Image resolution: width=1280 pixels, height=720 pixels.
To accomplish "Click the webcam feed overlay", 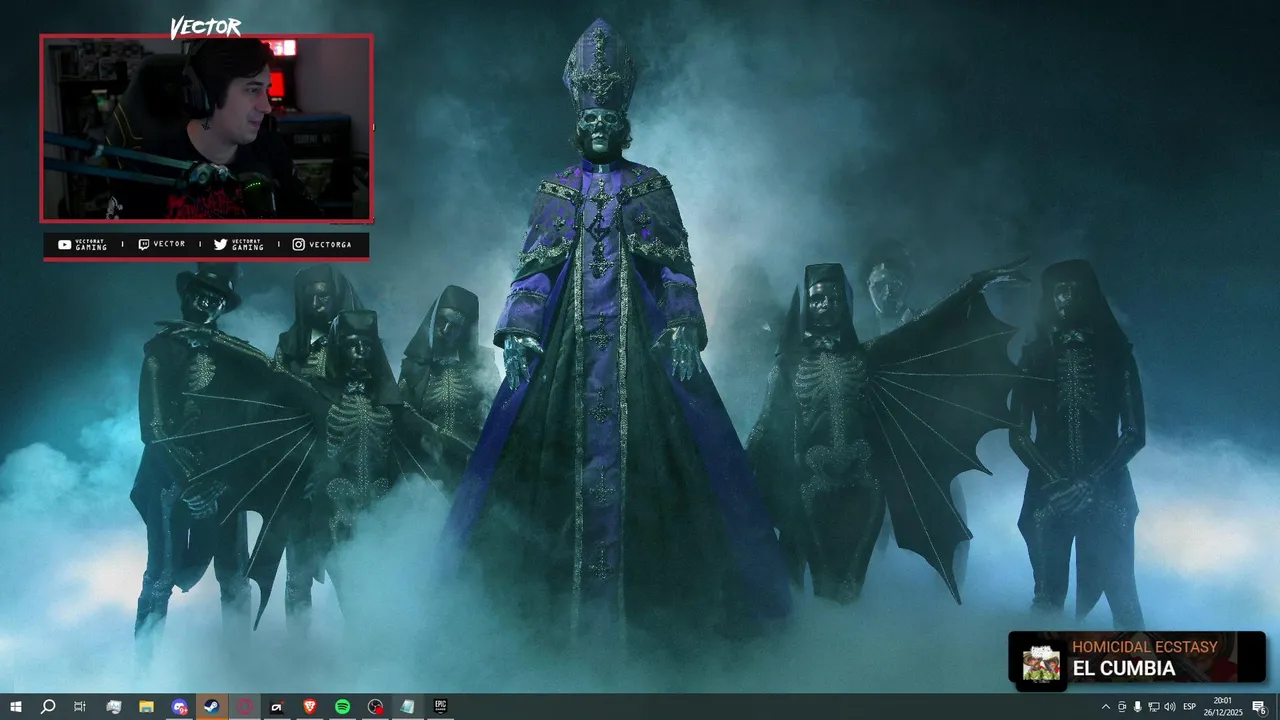I will point(206,128).
